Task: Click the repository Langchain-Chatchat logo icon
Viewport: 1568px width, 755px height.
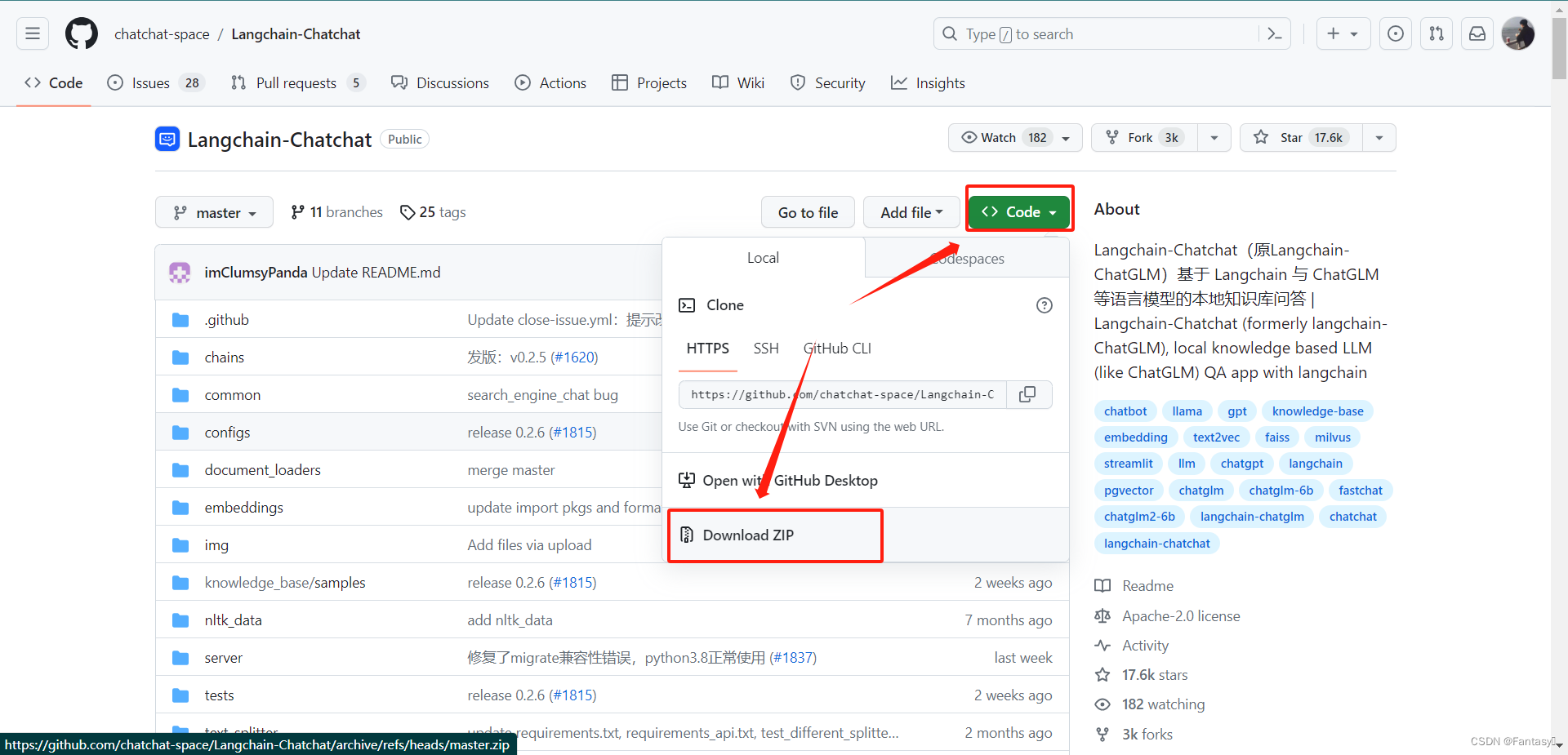Action: (x=167, y=140)
